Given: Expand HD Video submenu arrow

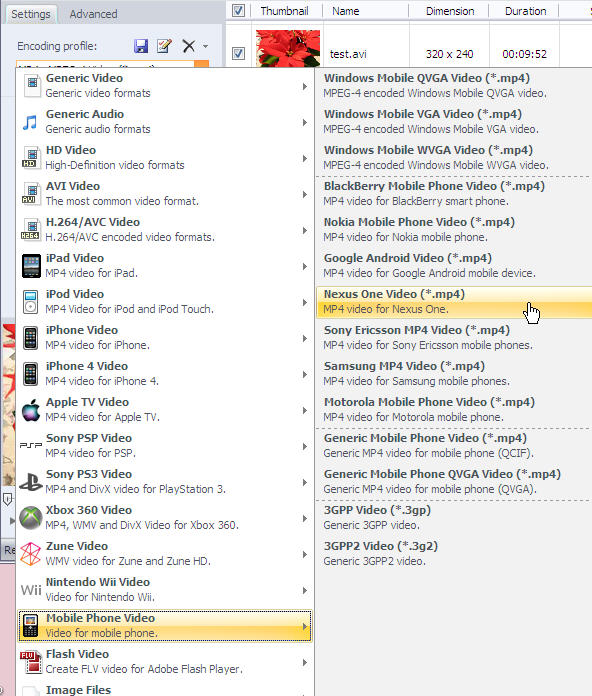Looking at the screenshot, I should coord(304,158).
